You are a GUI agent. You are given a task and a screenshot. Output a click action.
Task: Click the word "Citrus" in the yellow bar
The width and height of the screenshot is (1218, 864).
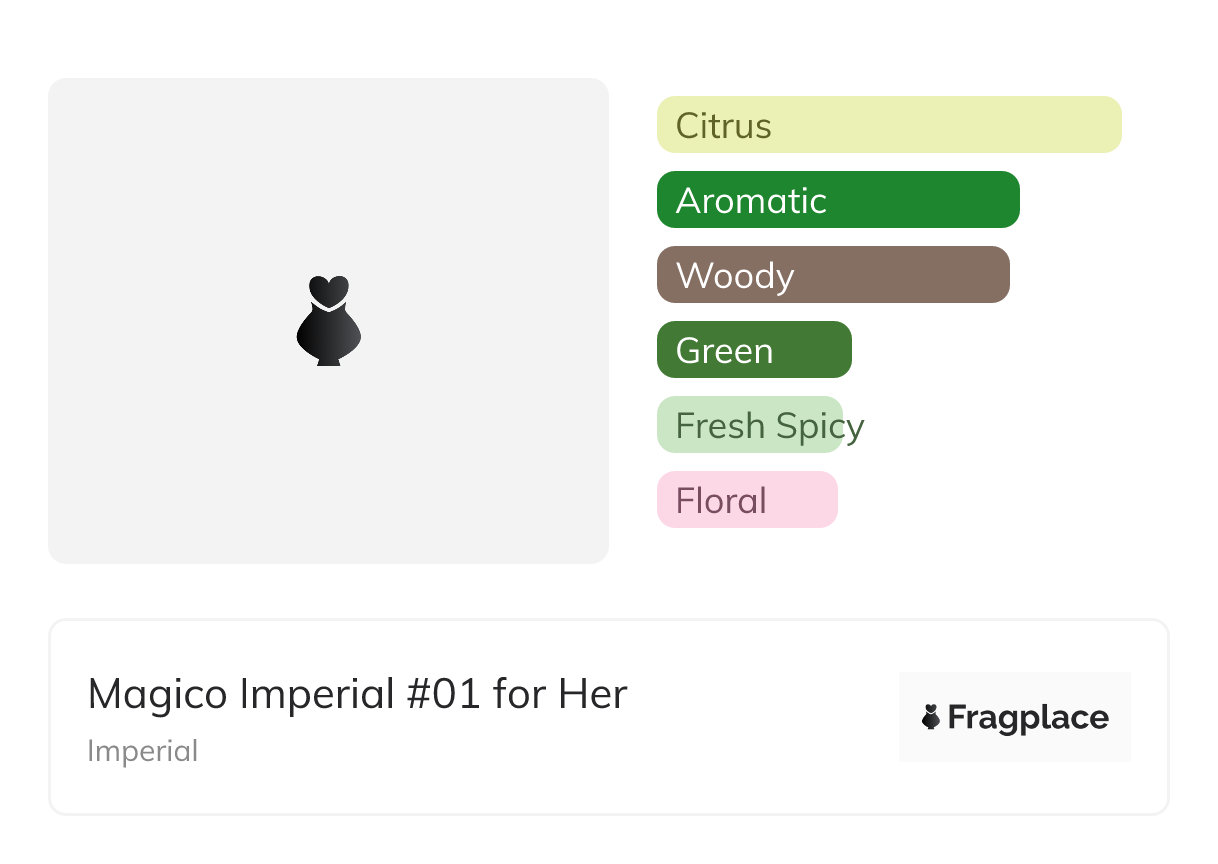(723, 126)
